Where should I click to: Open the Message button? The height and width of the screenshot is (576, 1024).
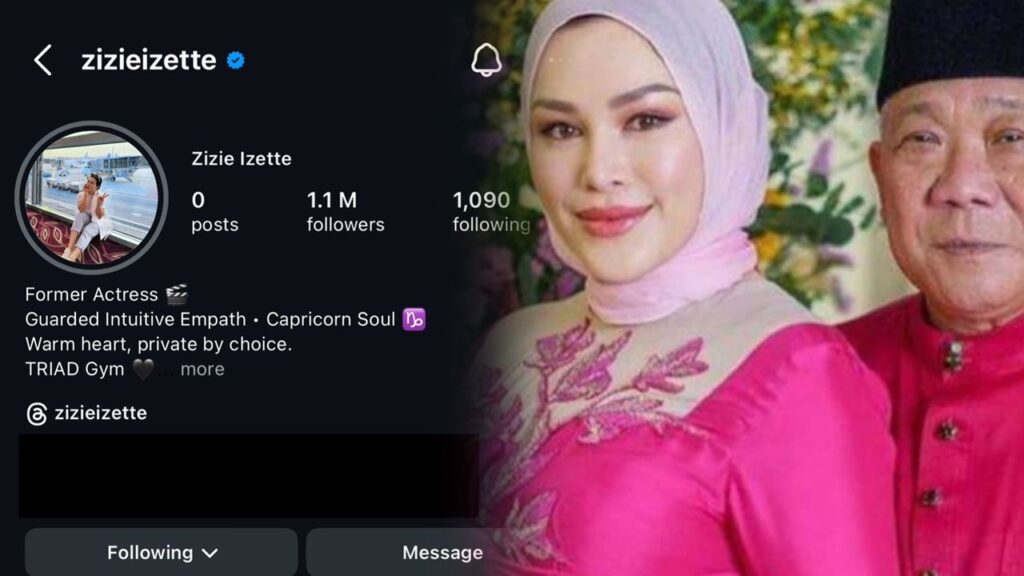[442, 552]
